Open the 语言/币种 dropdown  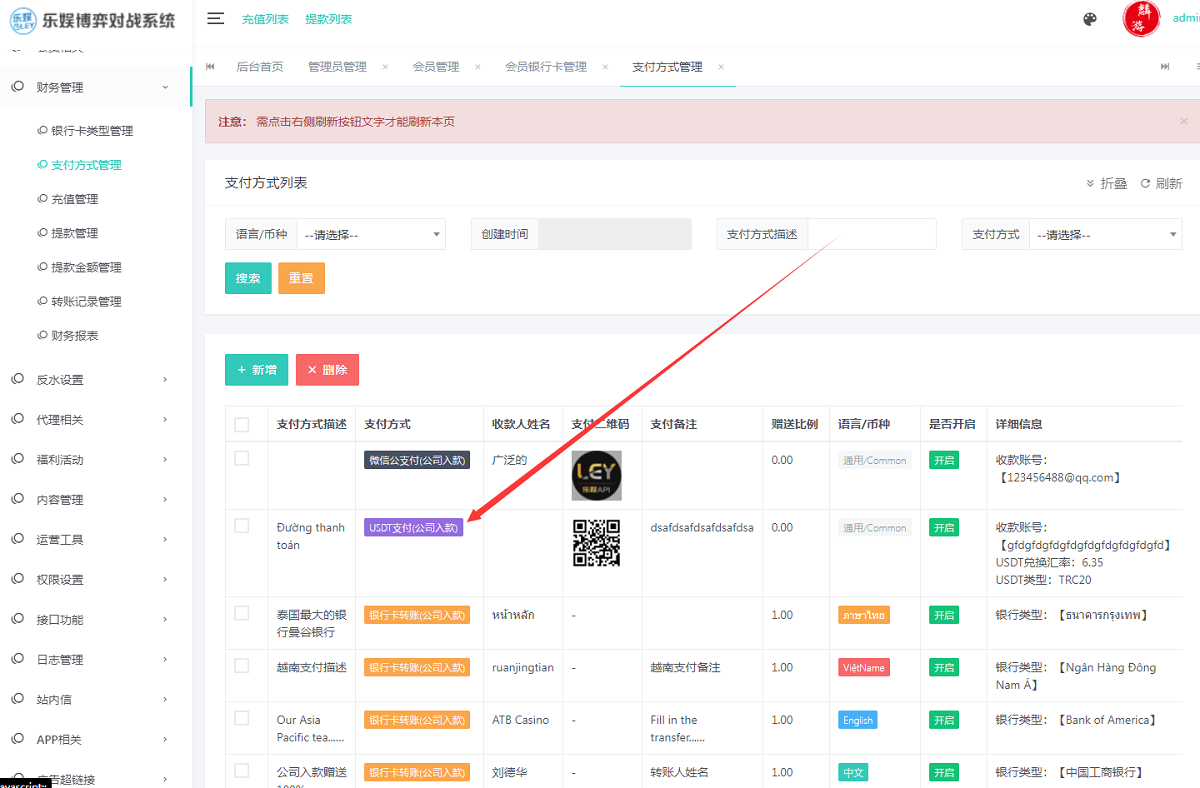pyautogui.click(x=370, y=233)
